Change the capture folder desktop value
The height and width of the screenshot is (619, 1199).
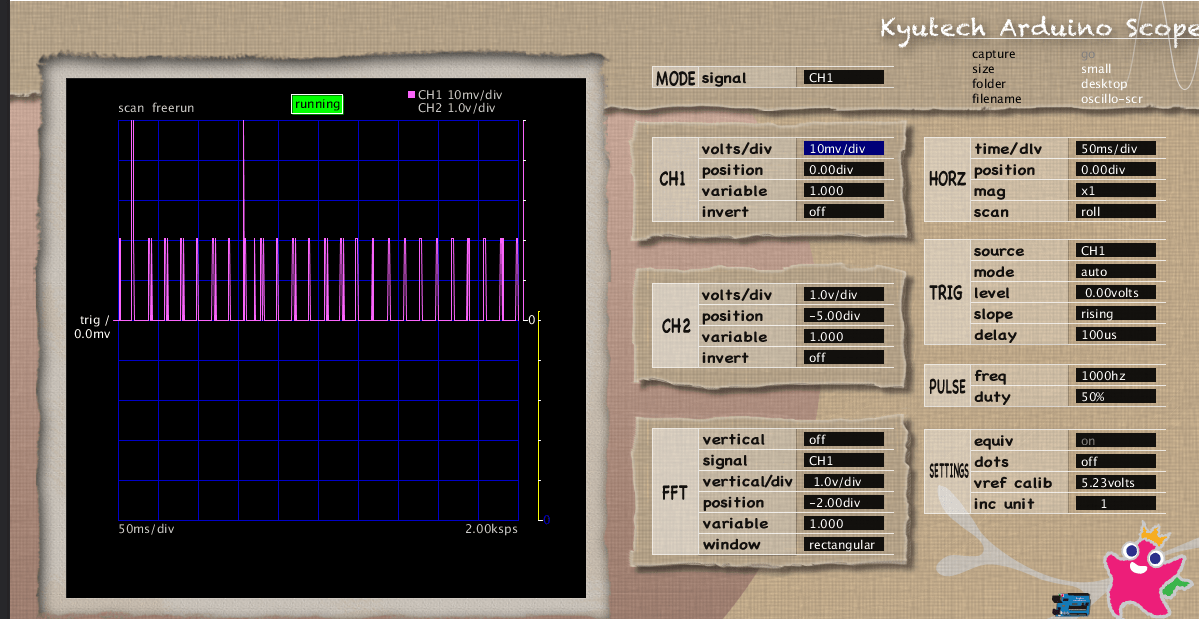(x=1103, y=84)
